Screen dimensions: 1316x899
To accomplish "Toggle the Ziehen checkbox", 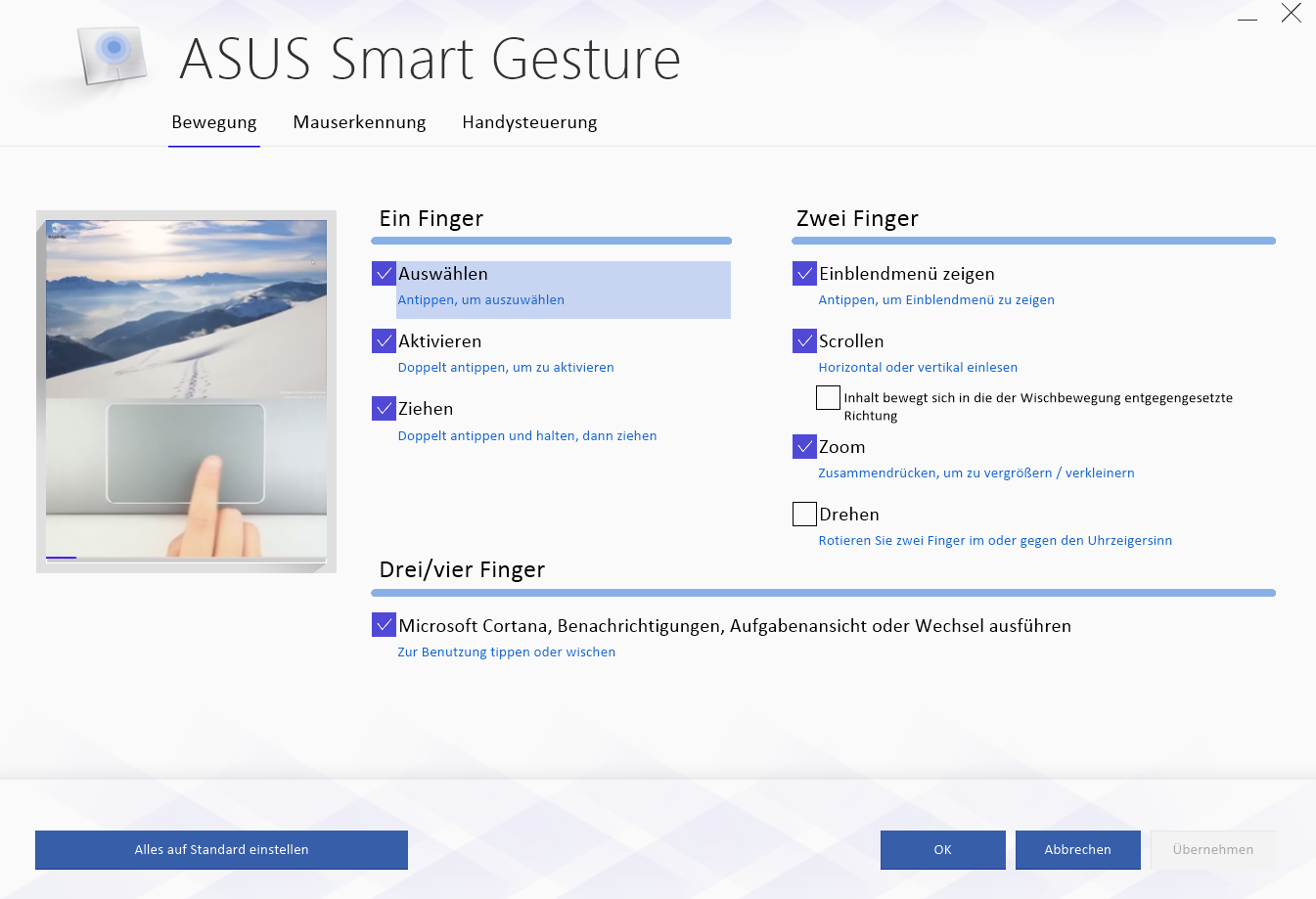I will 384,408.
